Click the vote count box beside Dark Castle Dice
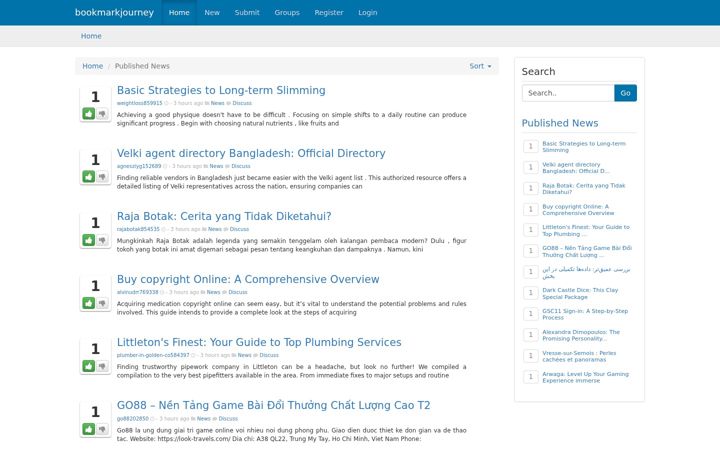This screenshot has height=450, width=720. (x=530, y=293)
